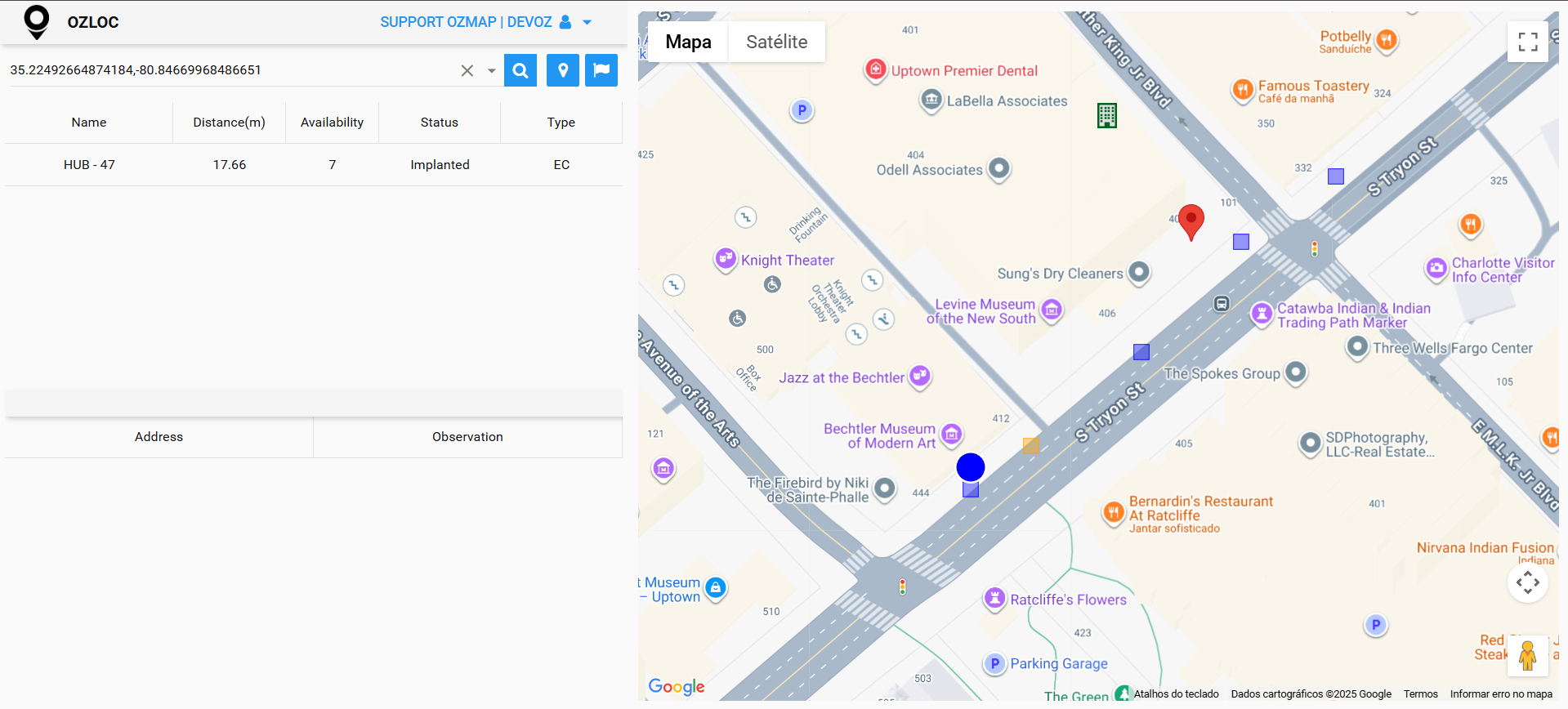Select the HUB - 47 row
The image size is (1568, 709).
pos(314,165)
